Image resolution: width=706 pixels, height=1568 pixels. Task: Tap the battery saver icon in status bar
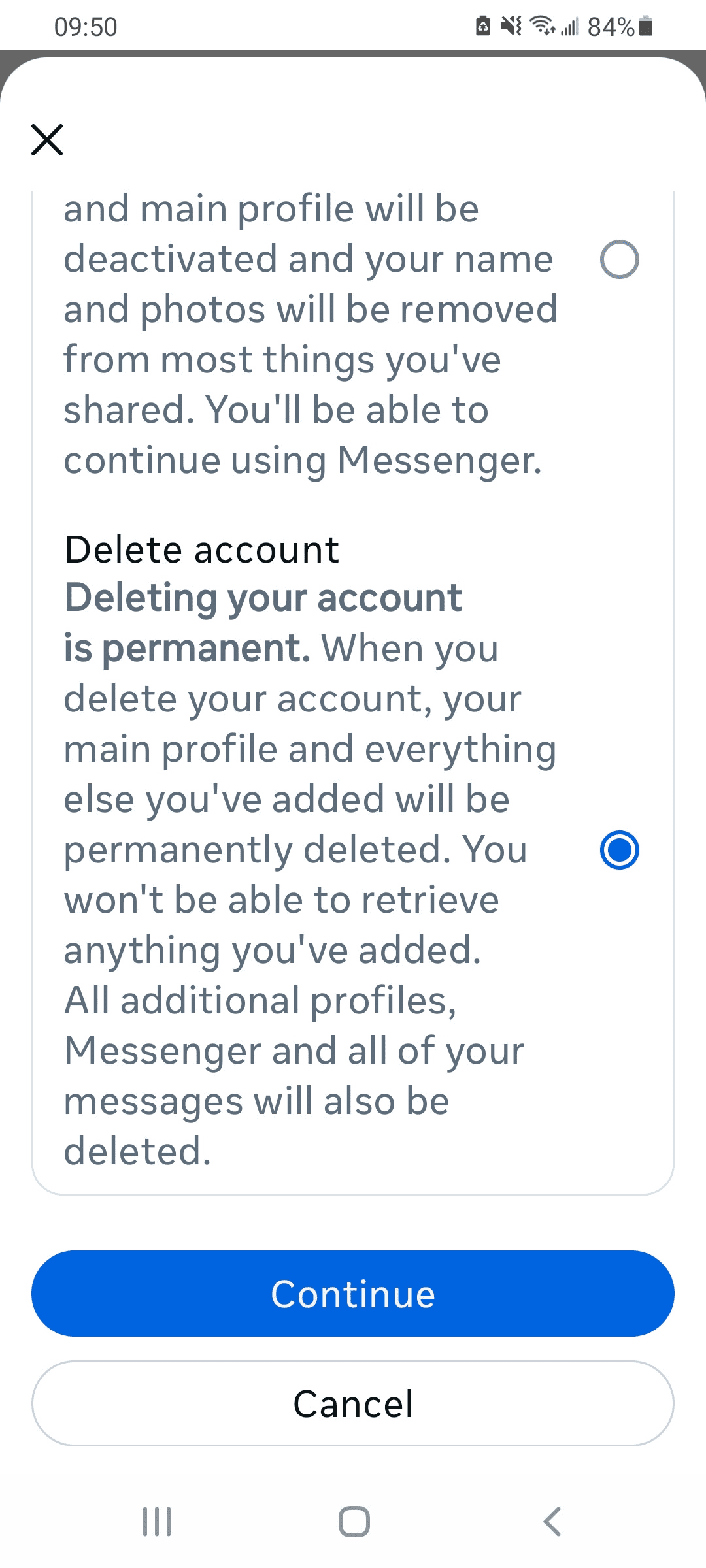pyautogui.click(x=482, y=25)
